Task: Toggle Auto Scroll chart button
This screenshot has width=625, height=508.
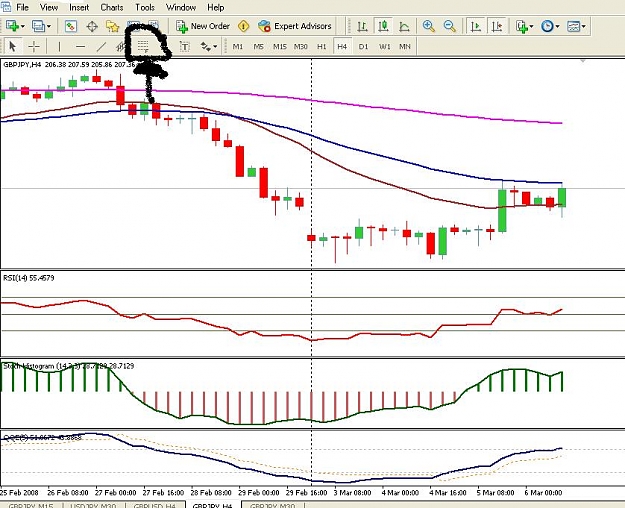Action: pyautogui.click(x=476, y=26)
